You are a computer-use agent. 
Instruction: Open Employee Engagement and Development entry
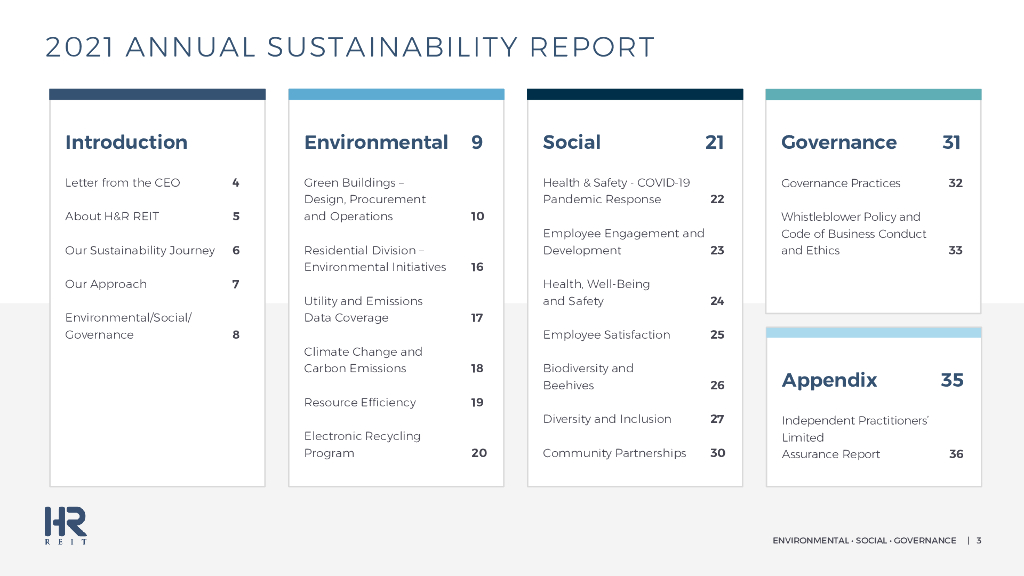pos(623,242)
